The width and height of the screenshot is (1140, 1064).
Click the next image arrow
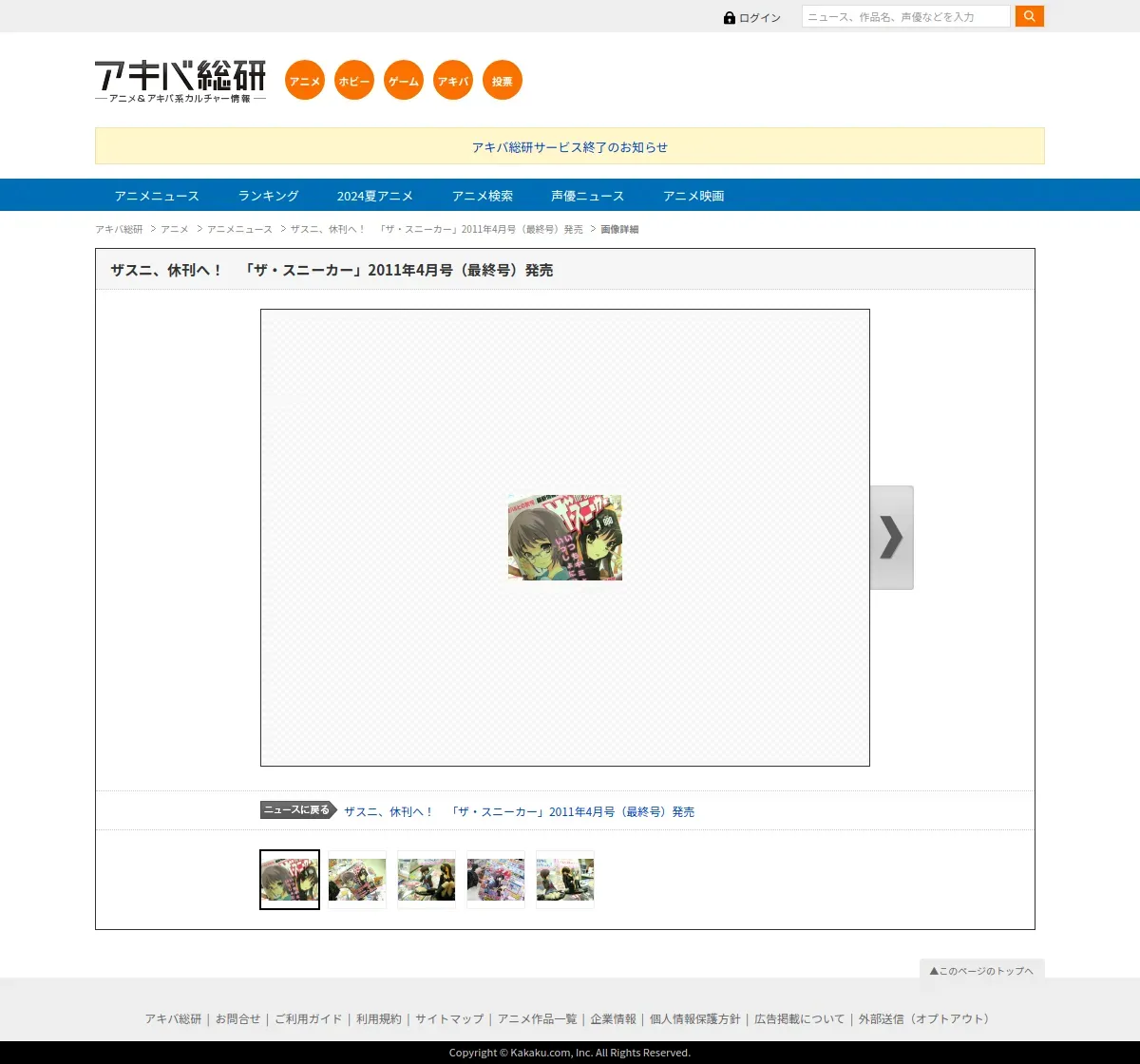tap(891, 538)
